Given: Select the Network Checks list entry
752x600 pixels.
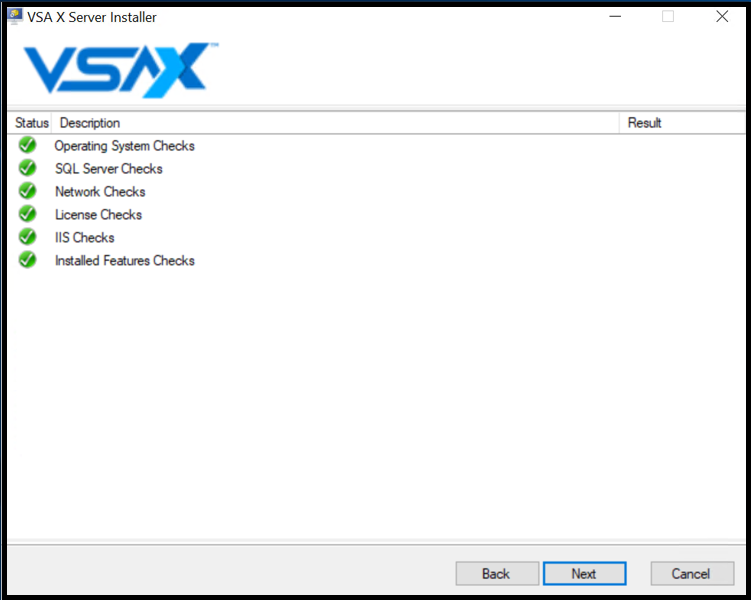Looking at the screenshot, I should [100, 192].
